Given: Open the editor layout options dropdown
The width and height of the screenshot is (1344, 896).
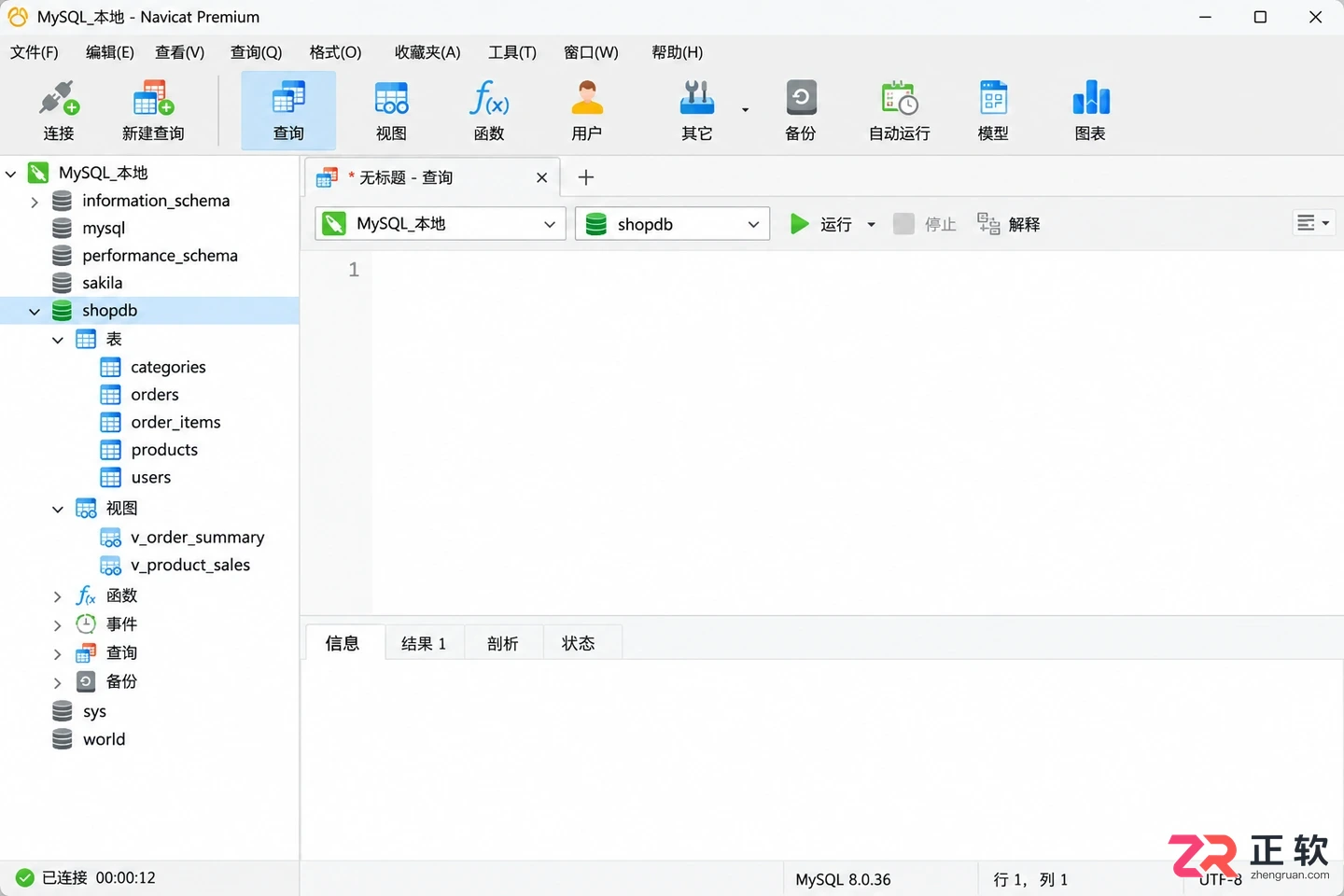Looking at the screenshot, I should pos(1313,223).
